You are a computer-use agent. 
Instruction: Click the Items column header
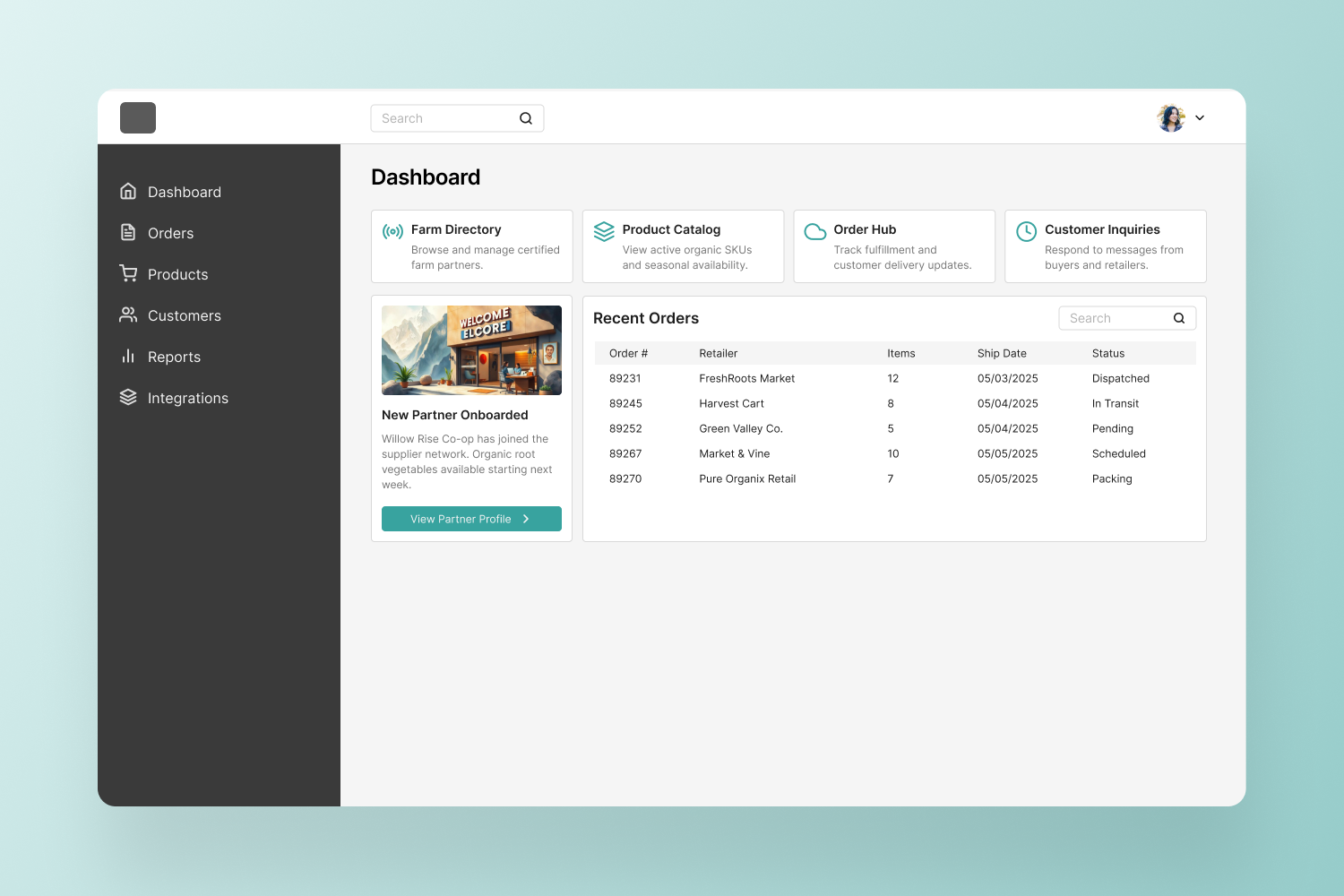click(x=901, y=353)
